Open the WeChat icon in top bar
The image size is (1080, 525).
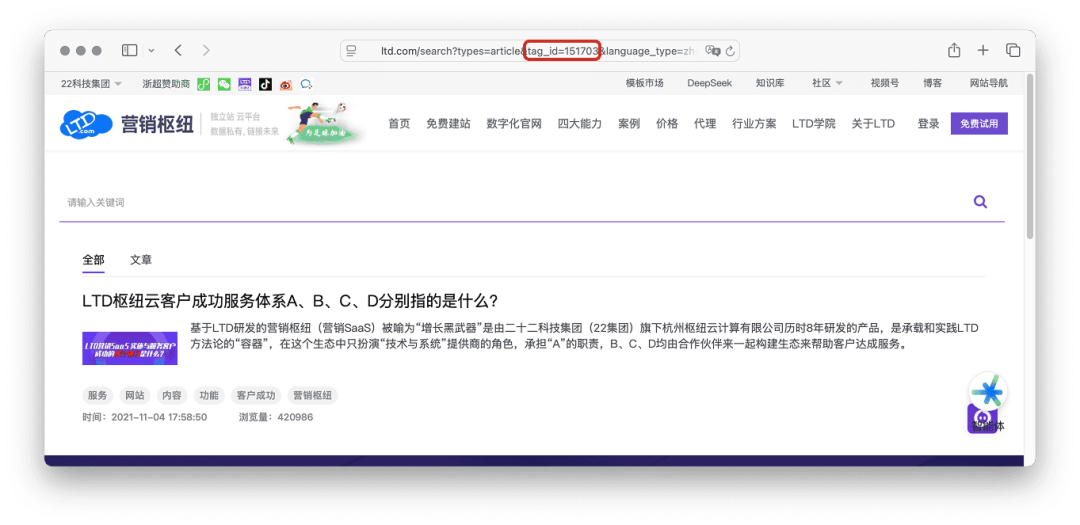point(224,84)
